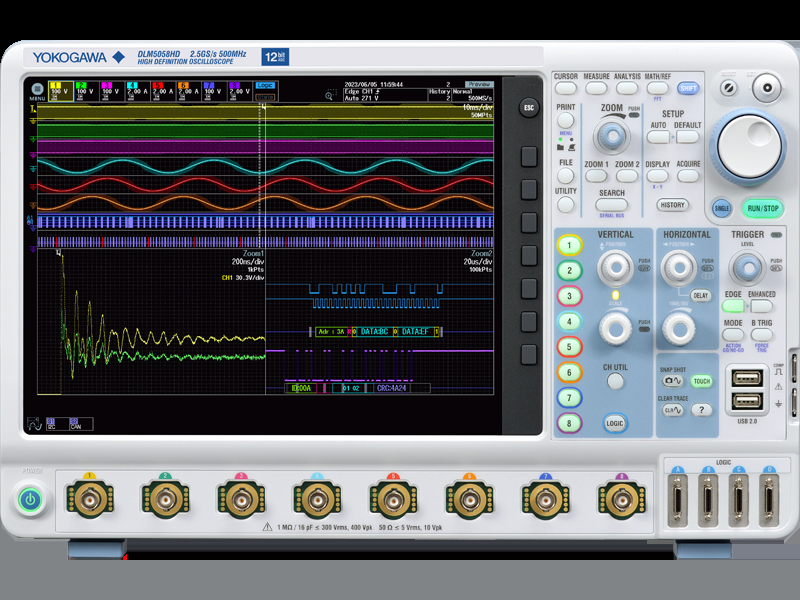Tap the UTILITY key
This screenshot has height=600, width=800.
tap(565, 205)
